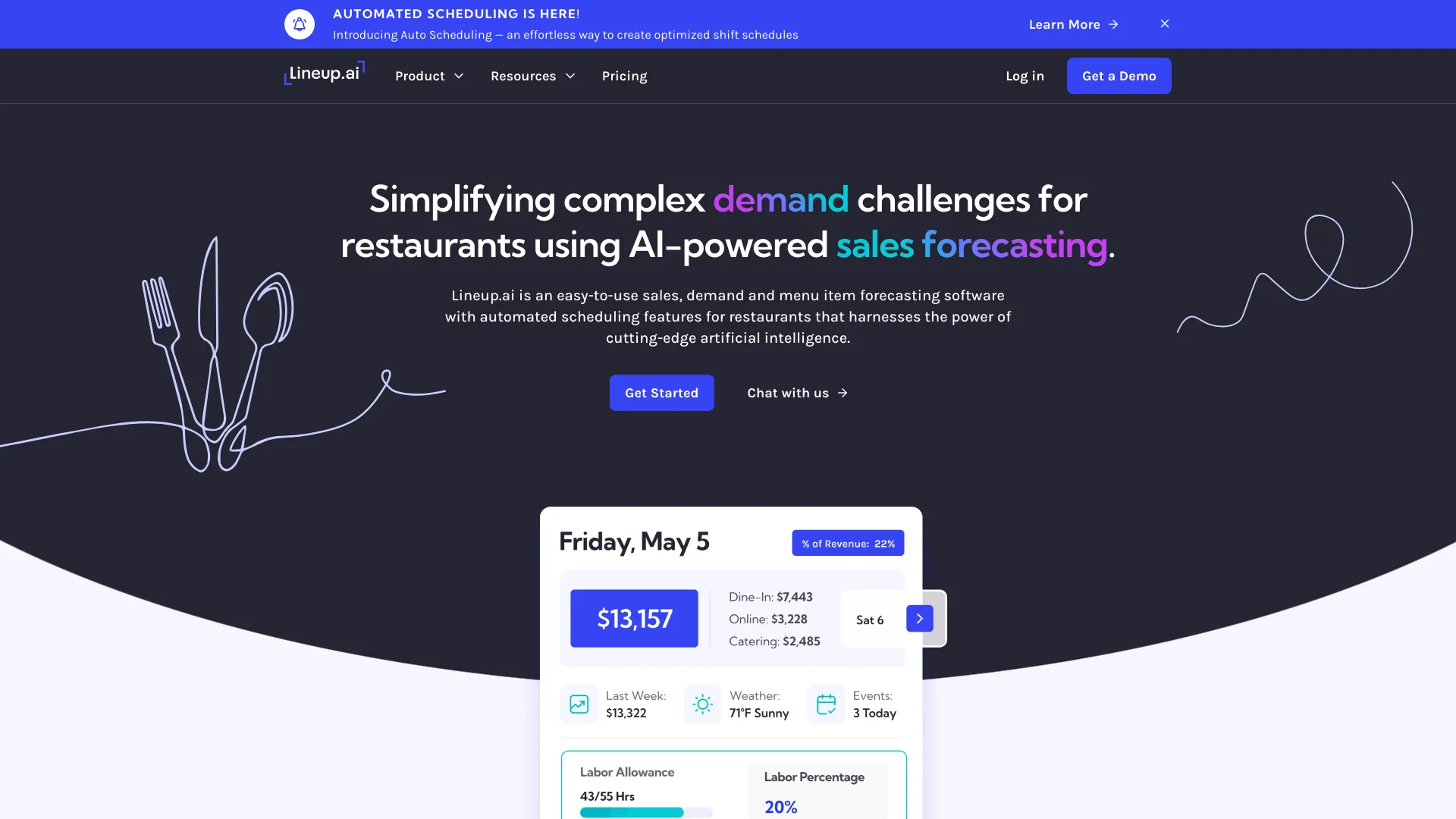Image resolution: width=1456 pixels, height=819 pixels.
Task: Click the Lineup.ai logo icon
Action: pos(324,76)
